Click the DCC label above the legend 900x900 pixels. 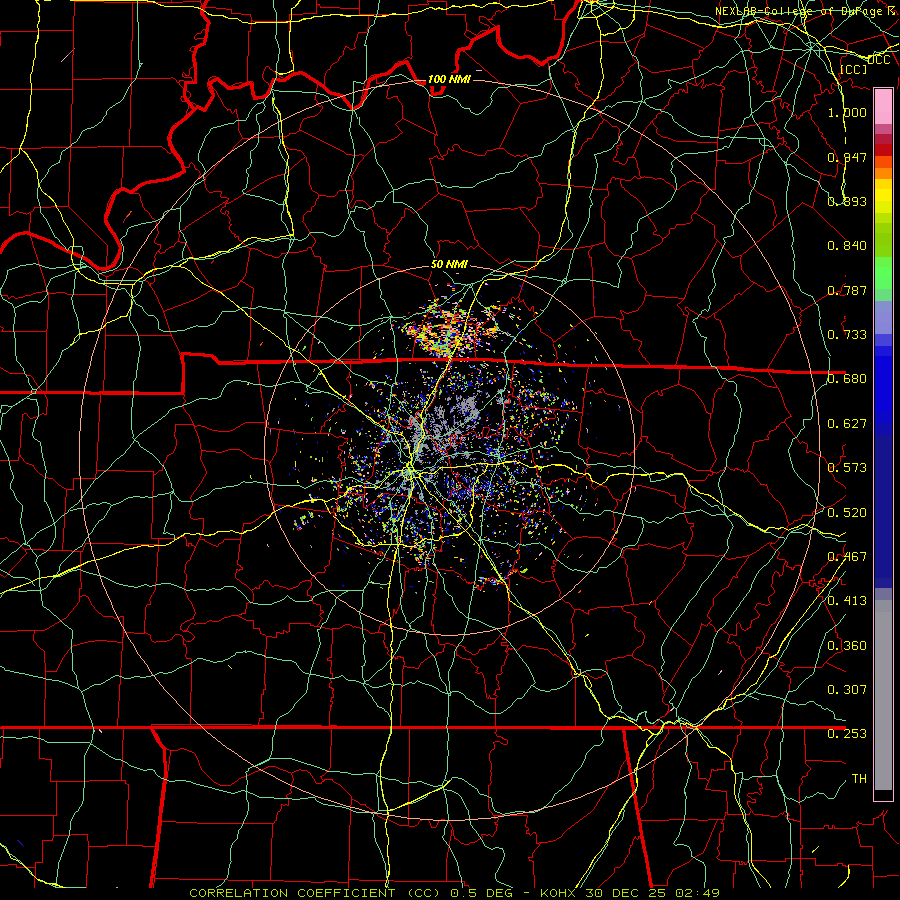click(879, 60)
